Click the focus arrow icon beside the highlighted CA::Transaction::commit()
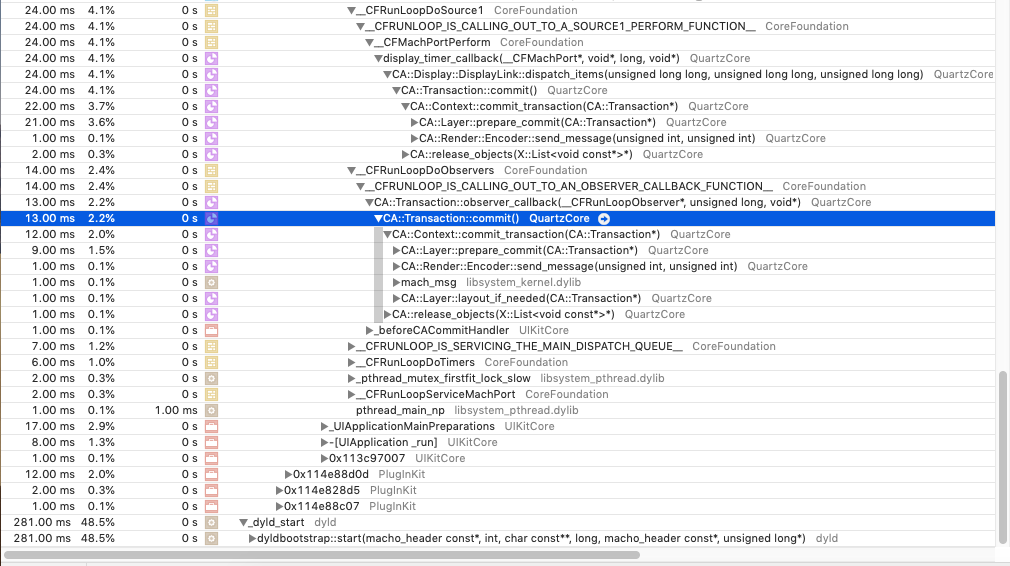1010x566 pixels. click(604, 219)
